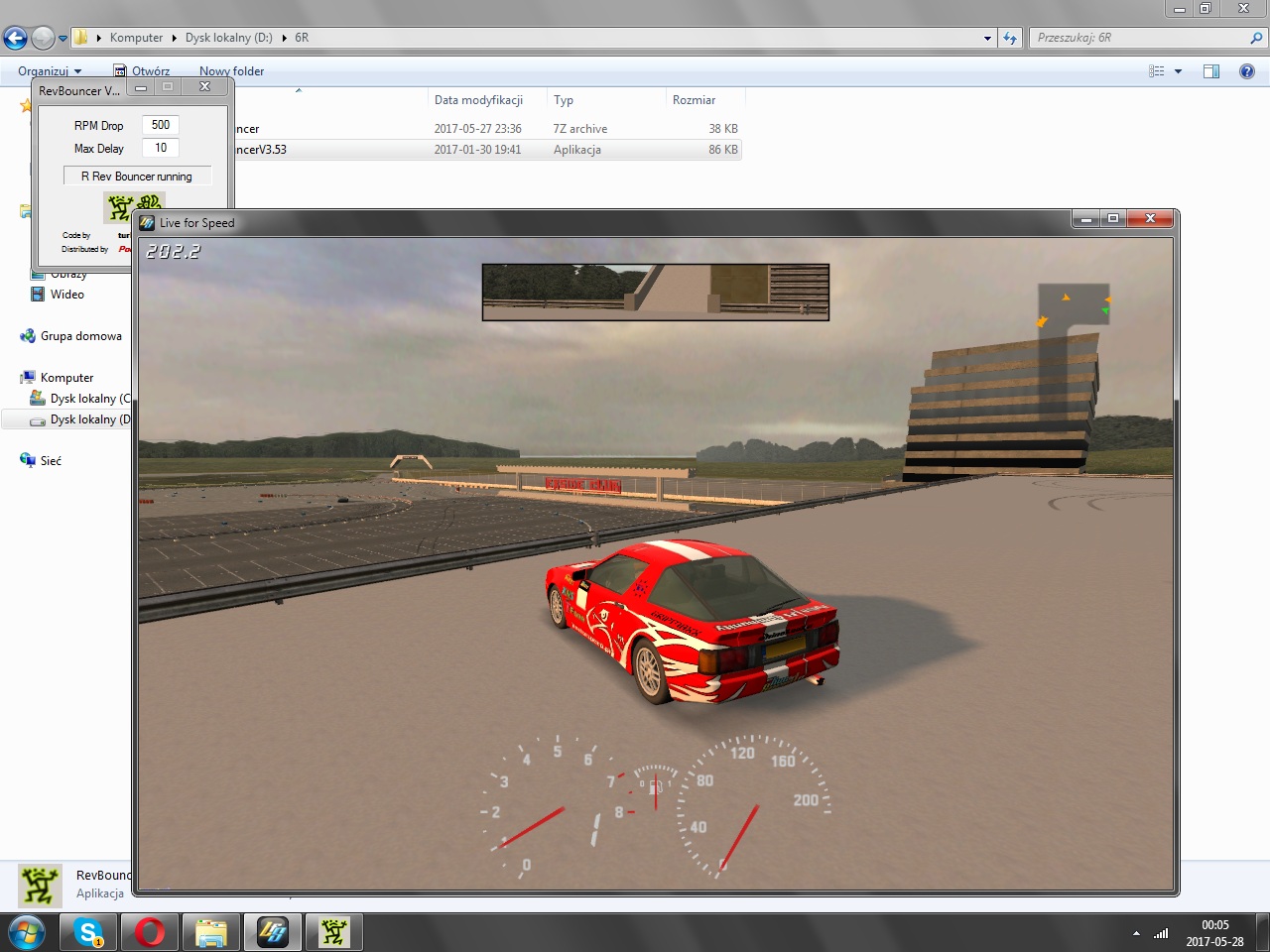The height and width of the screenshot is (952, 1270).
Task: Click the red rally car
Action: click(692, 621)
